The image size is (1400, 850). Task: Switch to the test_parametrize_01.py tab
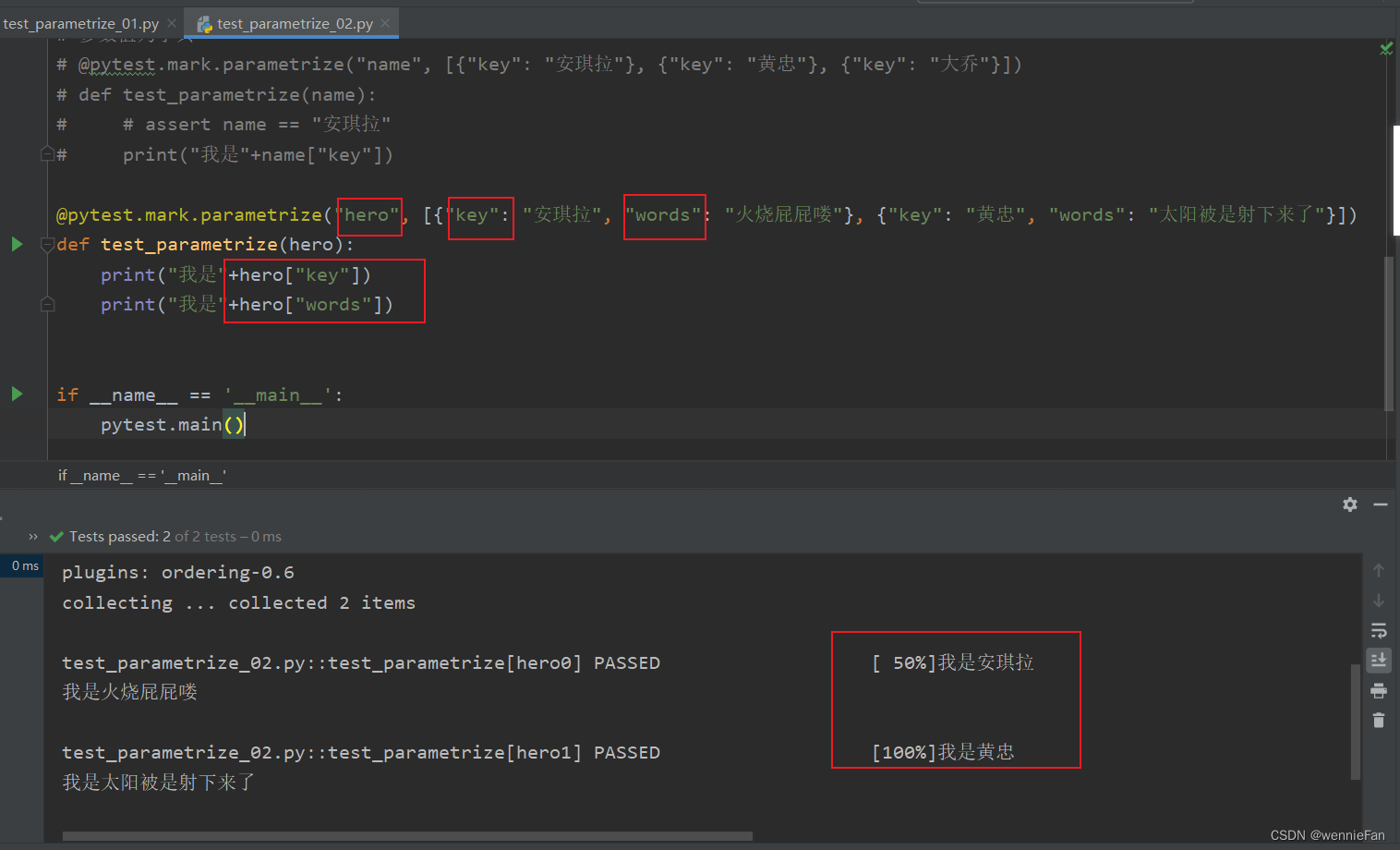coord(81,25)
